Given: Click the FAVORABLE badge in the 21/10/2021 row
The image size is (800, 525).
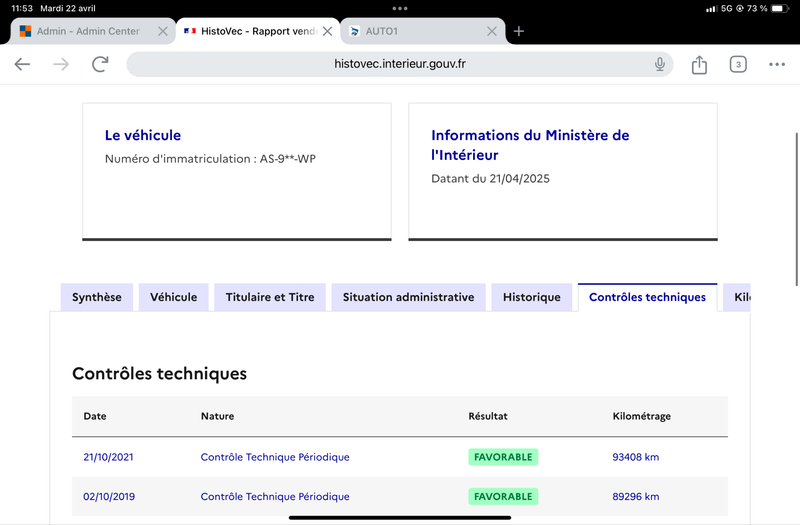Looking at the screenshot, I should pyautogui.click(x=503, y=457).
